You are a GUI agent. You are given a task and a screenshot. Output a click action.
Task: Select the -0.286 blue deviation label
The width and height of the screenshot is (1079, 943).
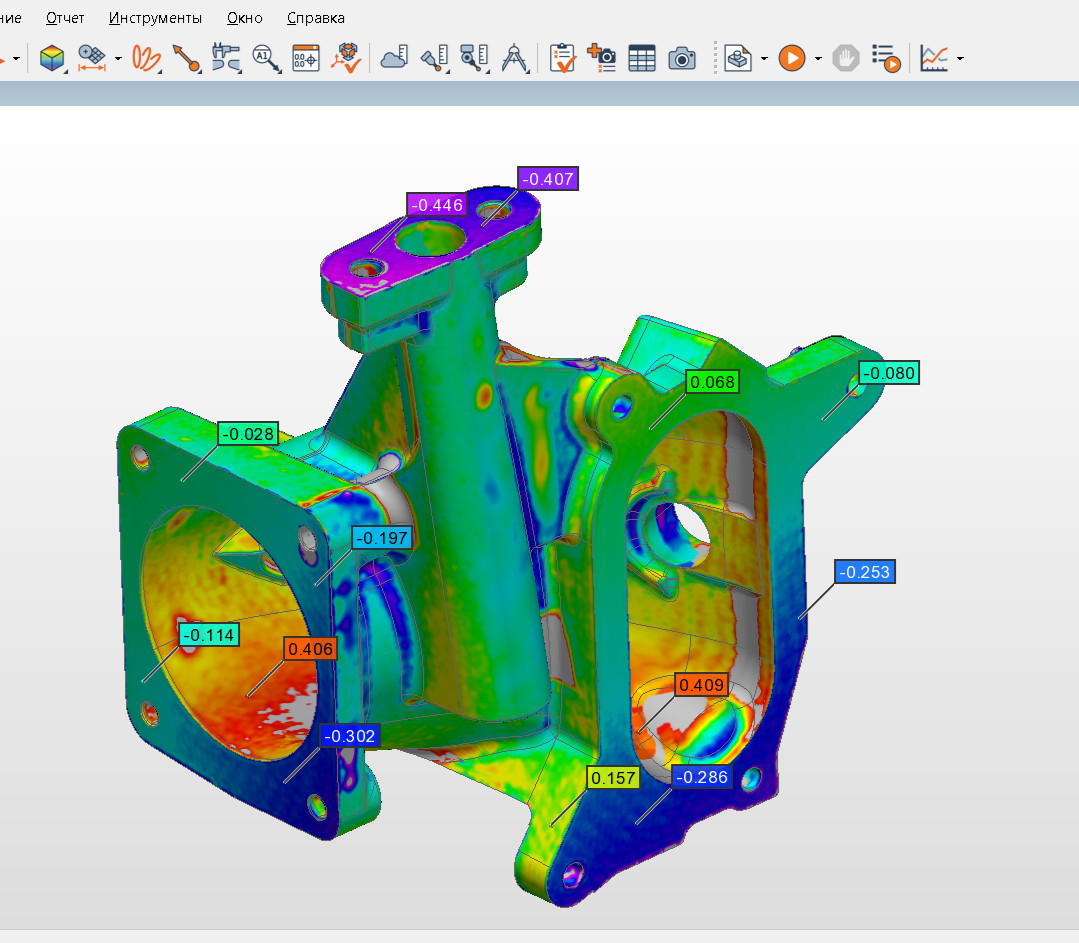702,777
